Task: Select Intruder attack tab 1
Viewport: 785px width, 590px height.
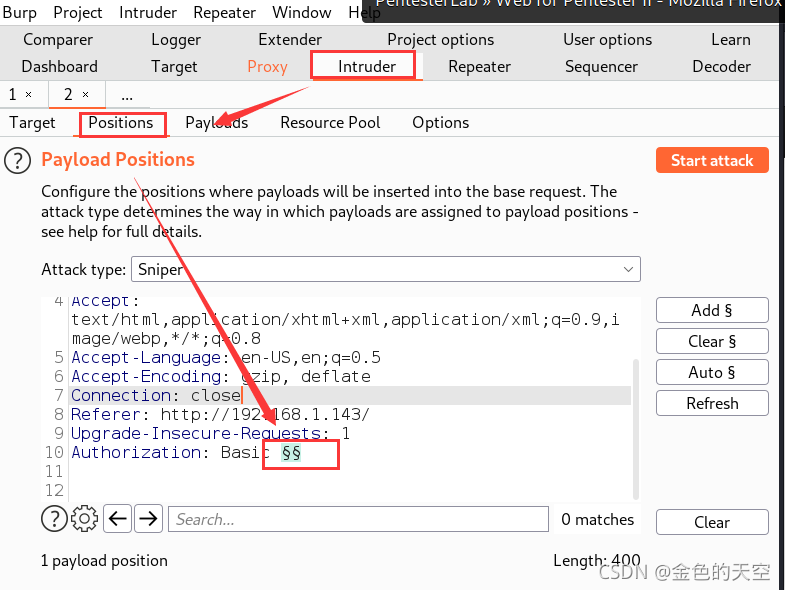Action: [x=13, y=94]
